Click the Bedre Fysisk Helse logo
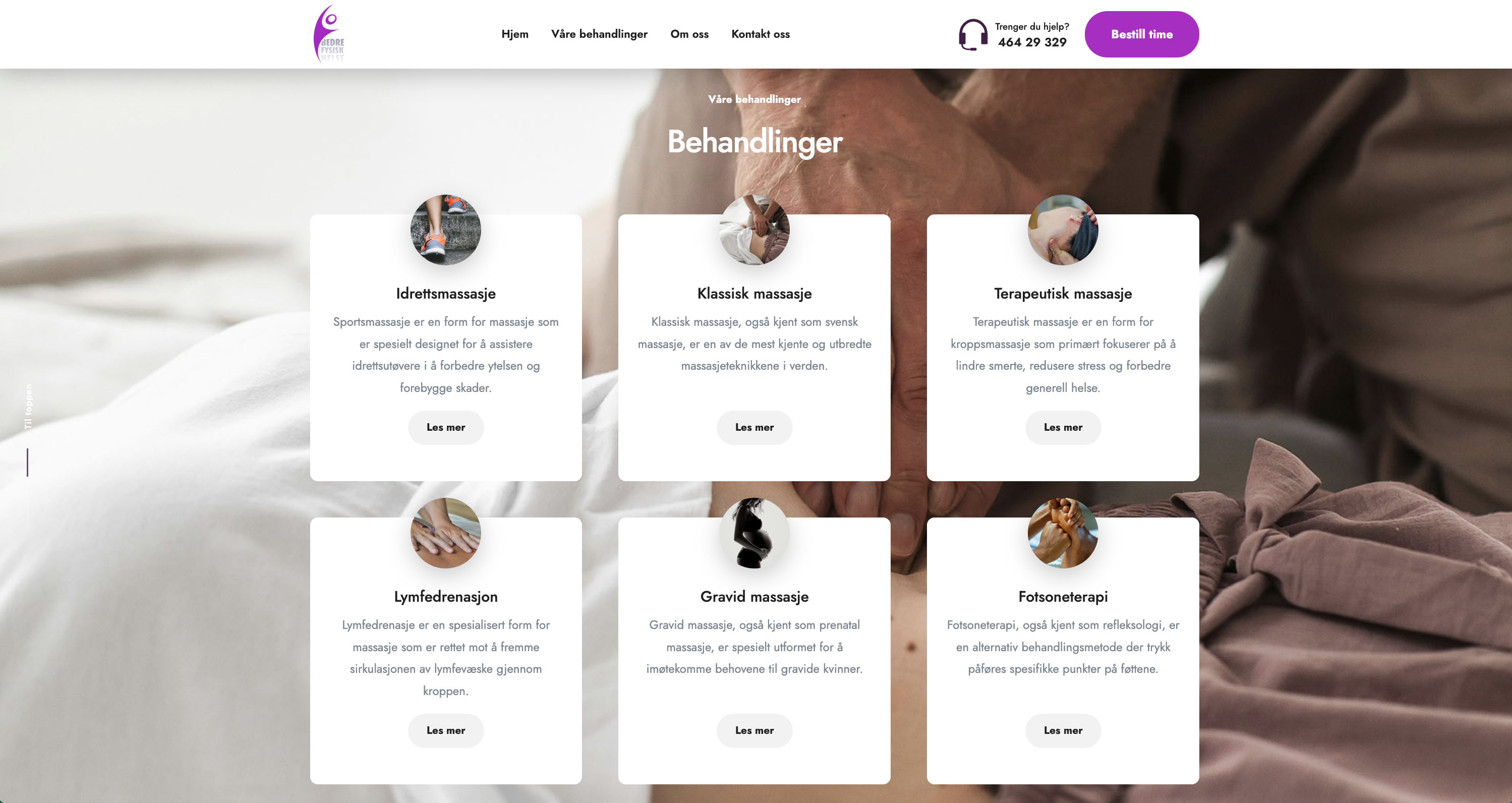Image resolution: width=1512 pixels, height=803 pixels. tap(329, 33)
